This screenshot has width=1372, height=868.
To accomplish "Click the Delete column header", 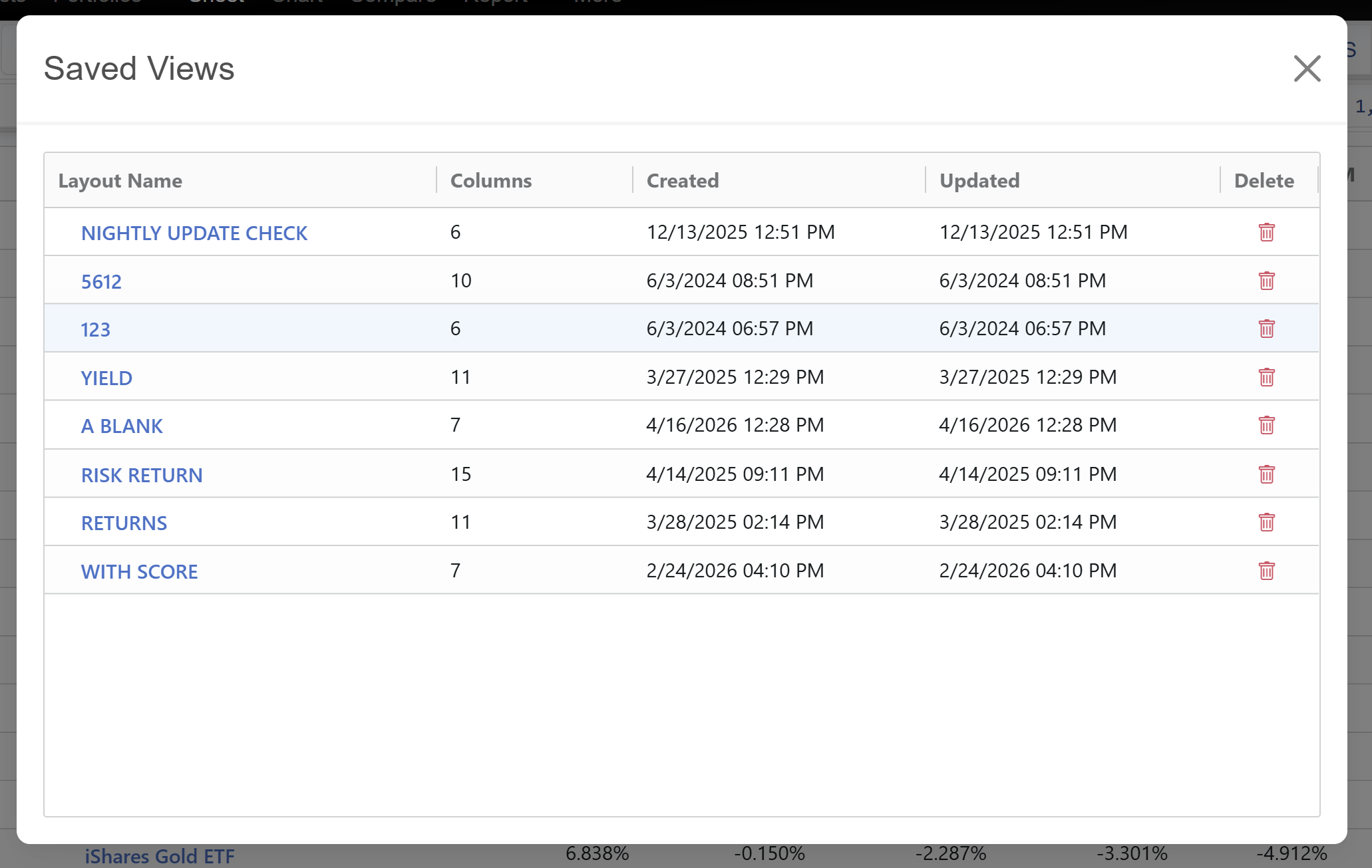I will pyautogui.click(x=1264, y=180).
